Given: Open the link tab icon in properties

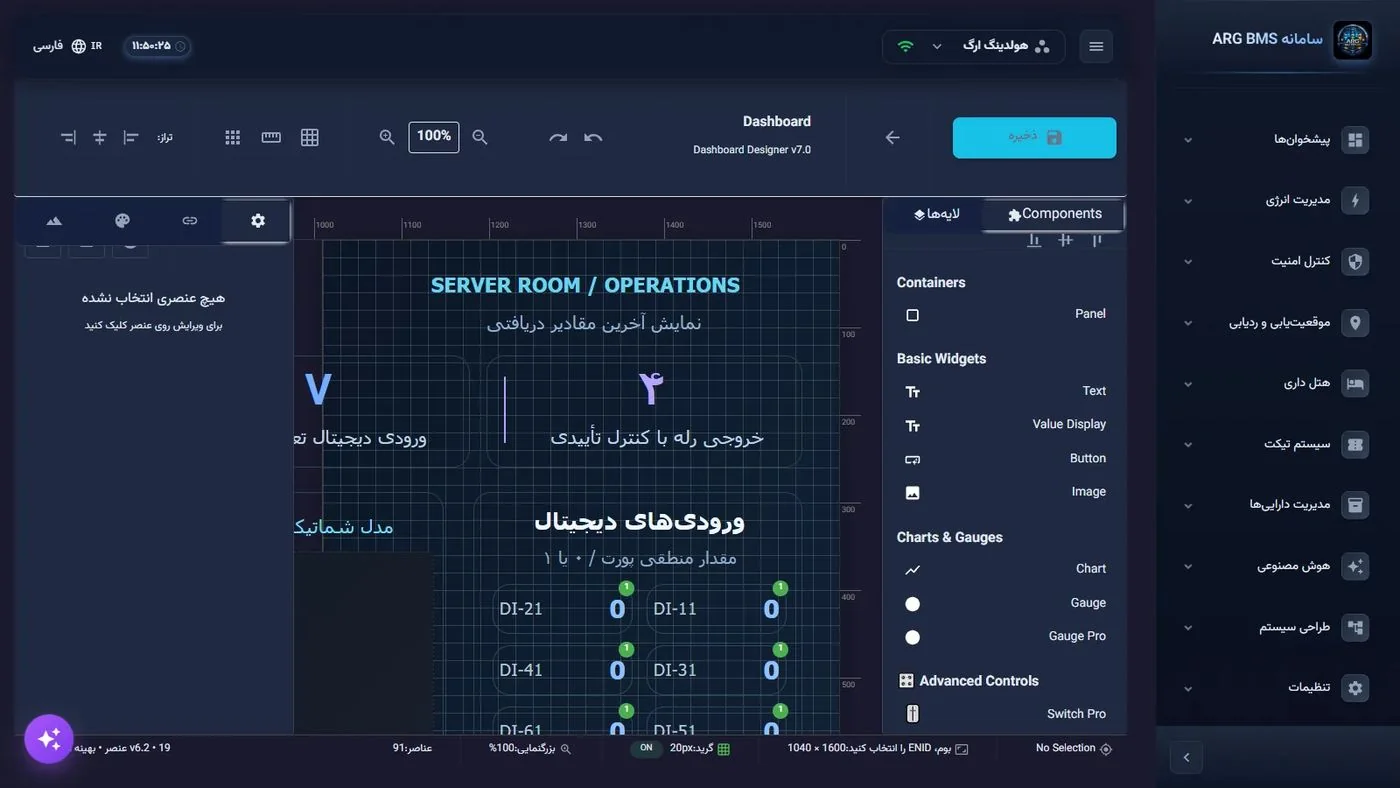Looking at the screenshot, I should (190, 221).
